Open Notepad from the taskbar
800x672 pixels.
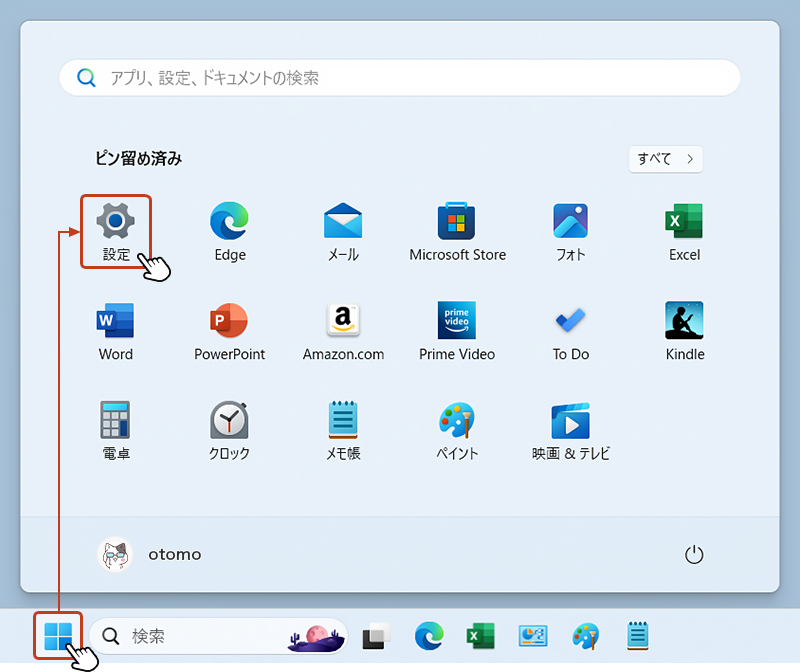pyautogui.click(x=638, y=636)
